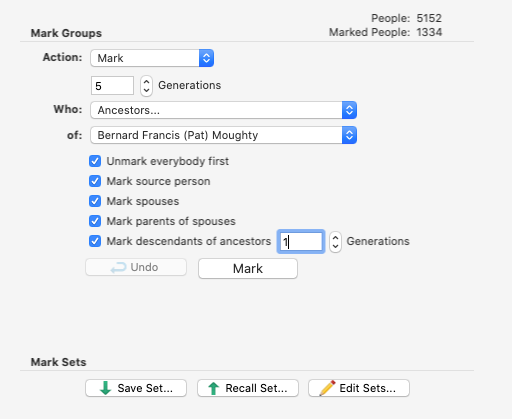Click the People count 5152
The image size is (512, 419).
[429, 18]
